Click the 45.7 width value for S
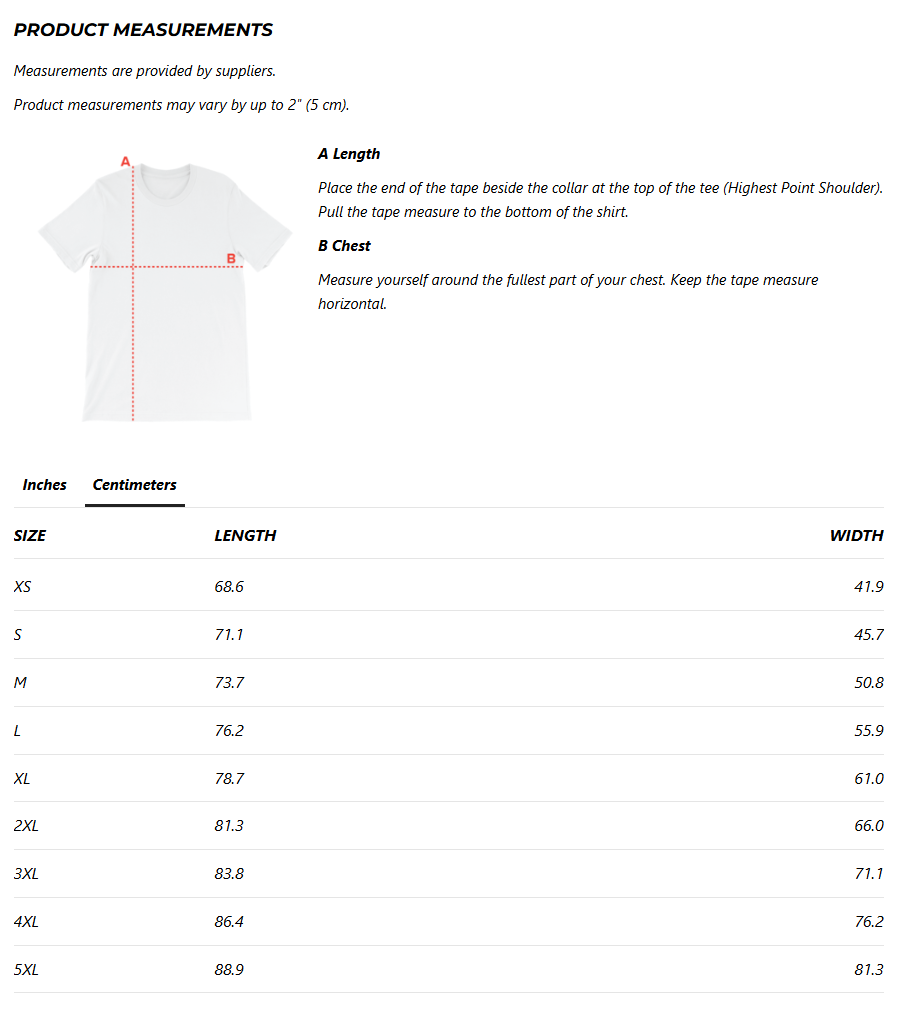897x1014 pixels. [869, 634]
